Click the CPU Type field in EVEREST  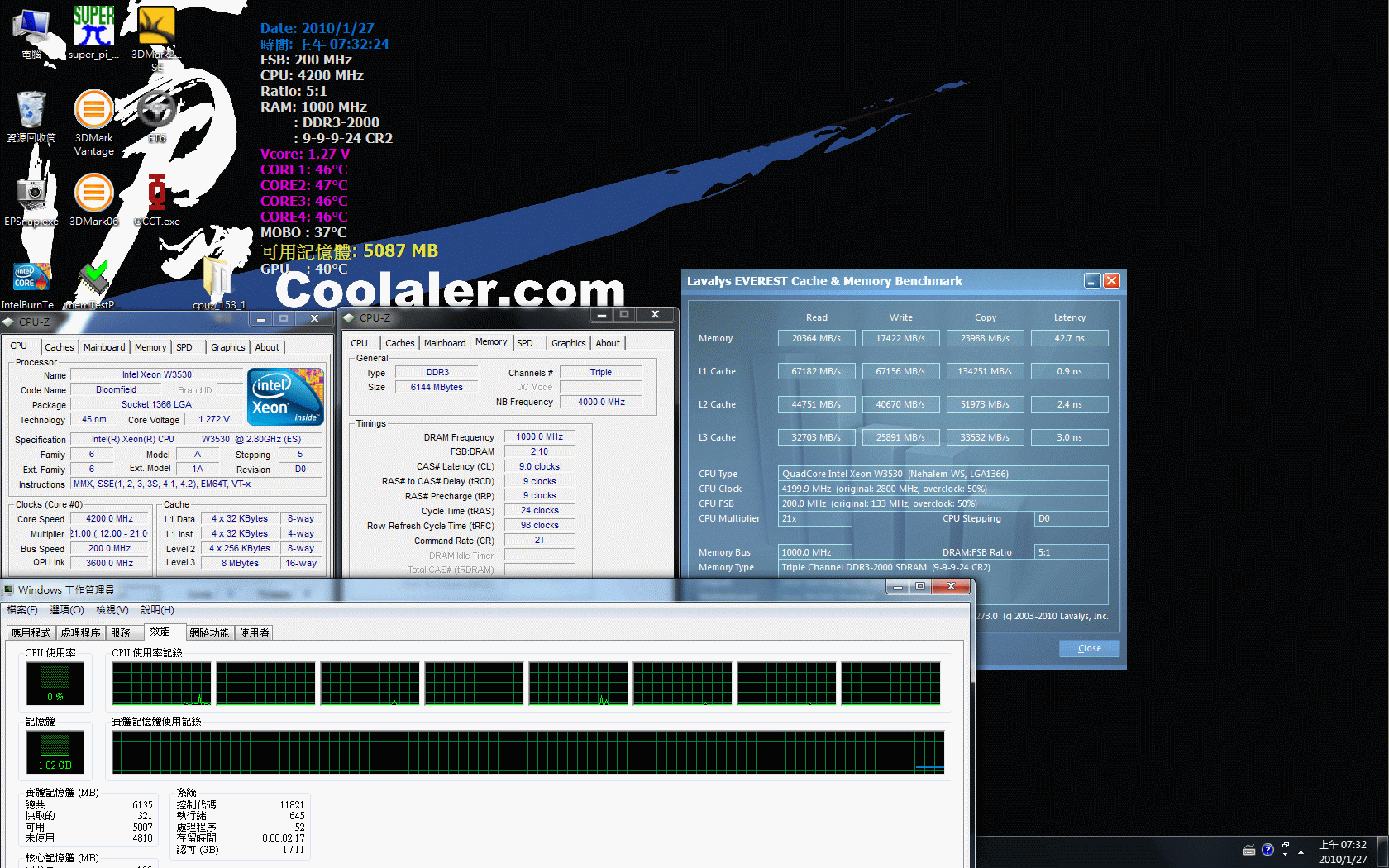click(943, 474)
